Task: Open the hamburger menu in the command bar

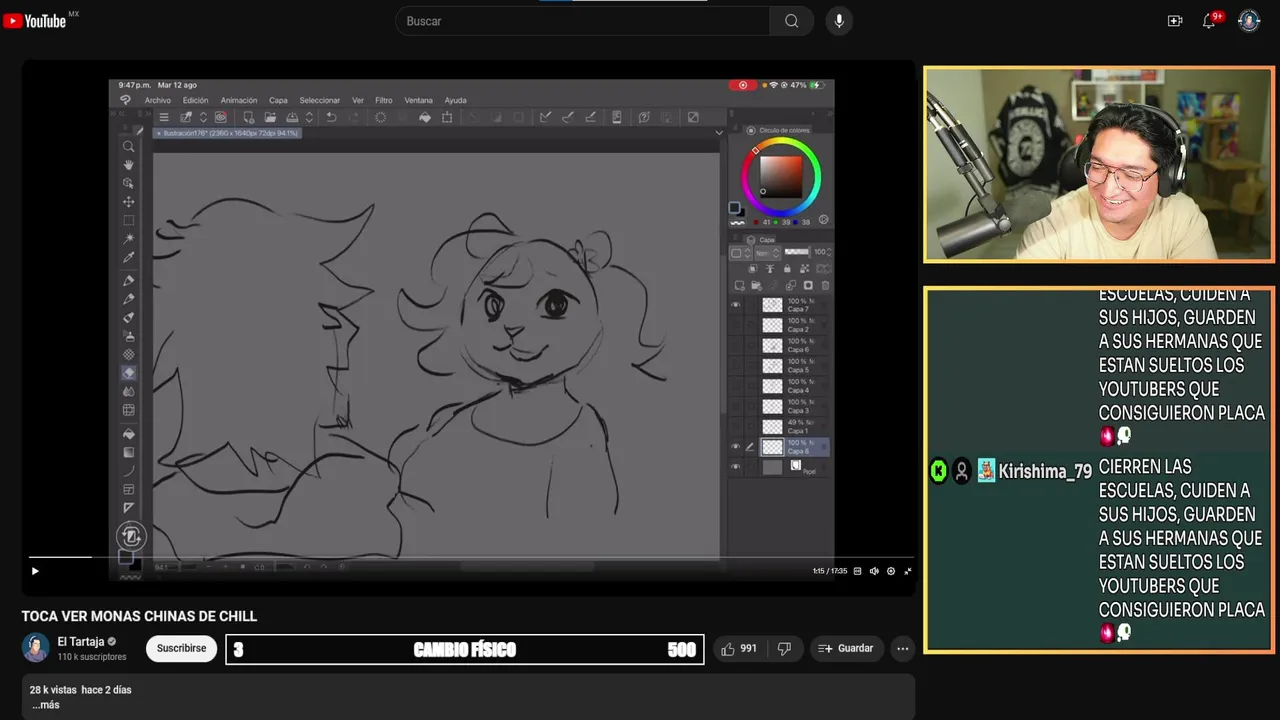Action: (164, 117)
